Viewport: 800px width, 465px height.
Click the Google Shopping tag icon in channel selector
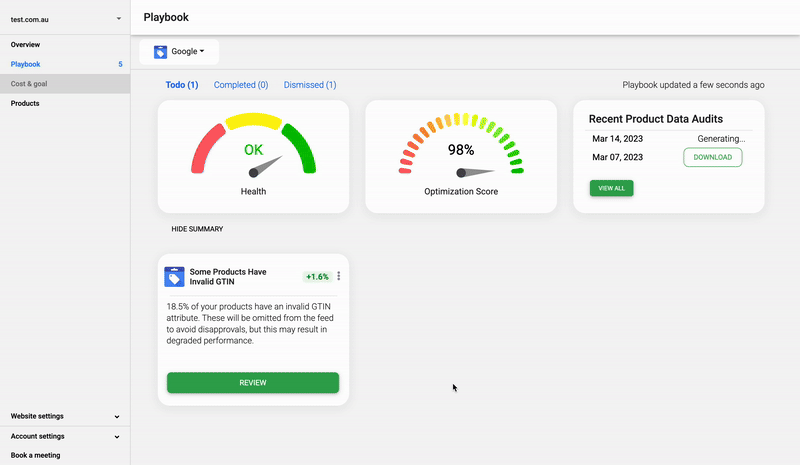click(x=160, y=51)
